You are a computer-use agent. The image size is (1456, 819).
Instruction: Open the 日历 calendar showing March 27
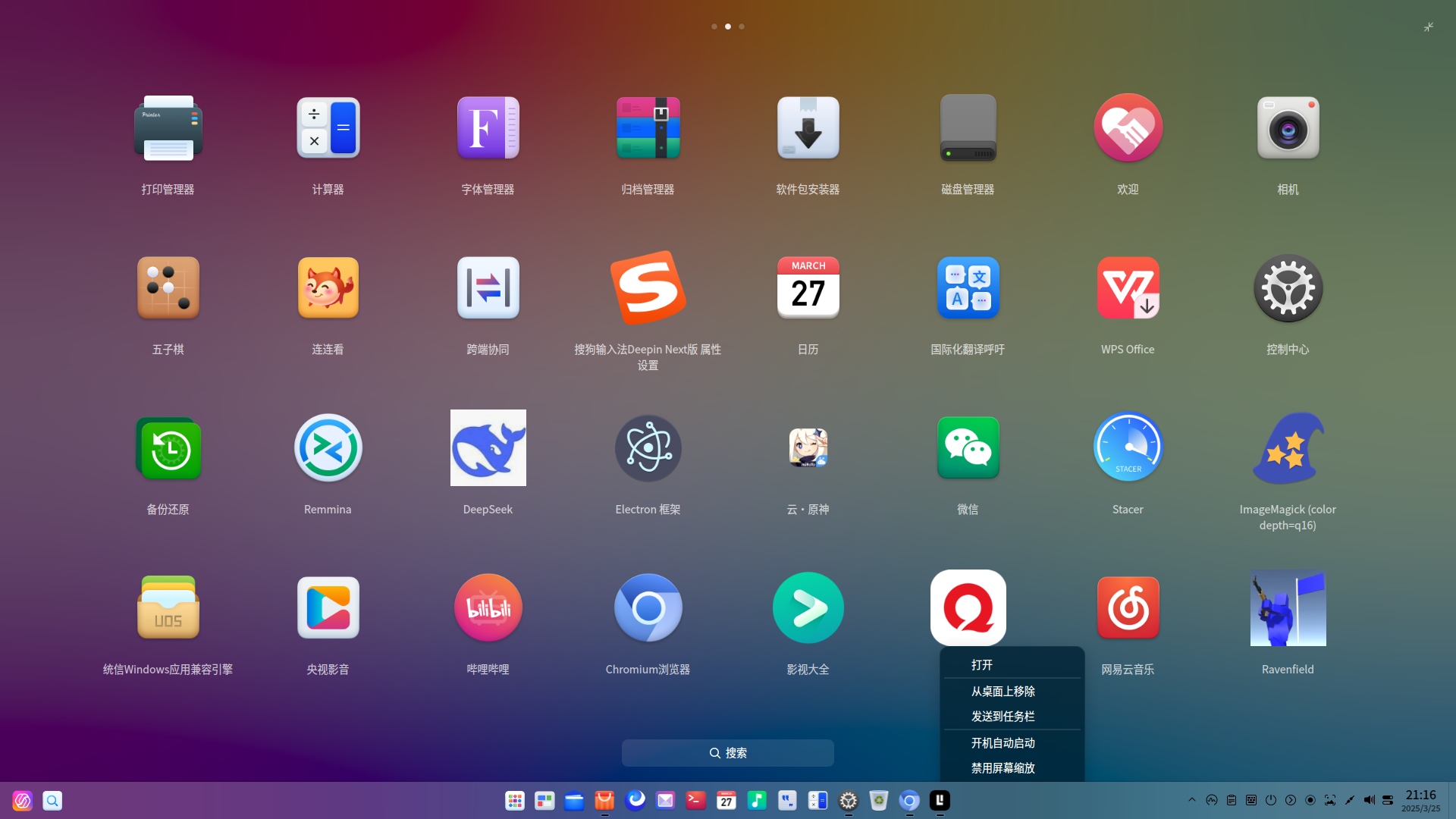[x=808, y=287]
